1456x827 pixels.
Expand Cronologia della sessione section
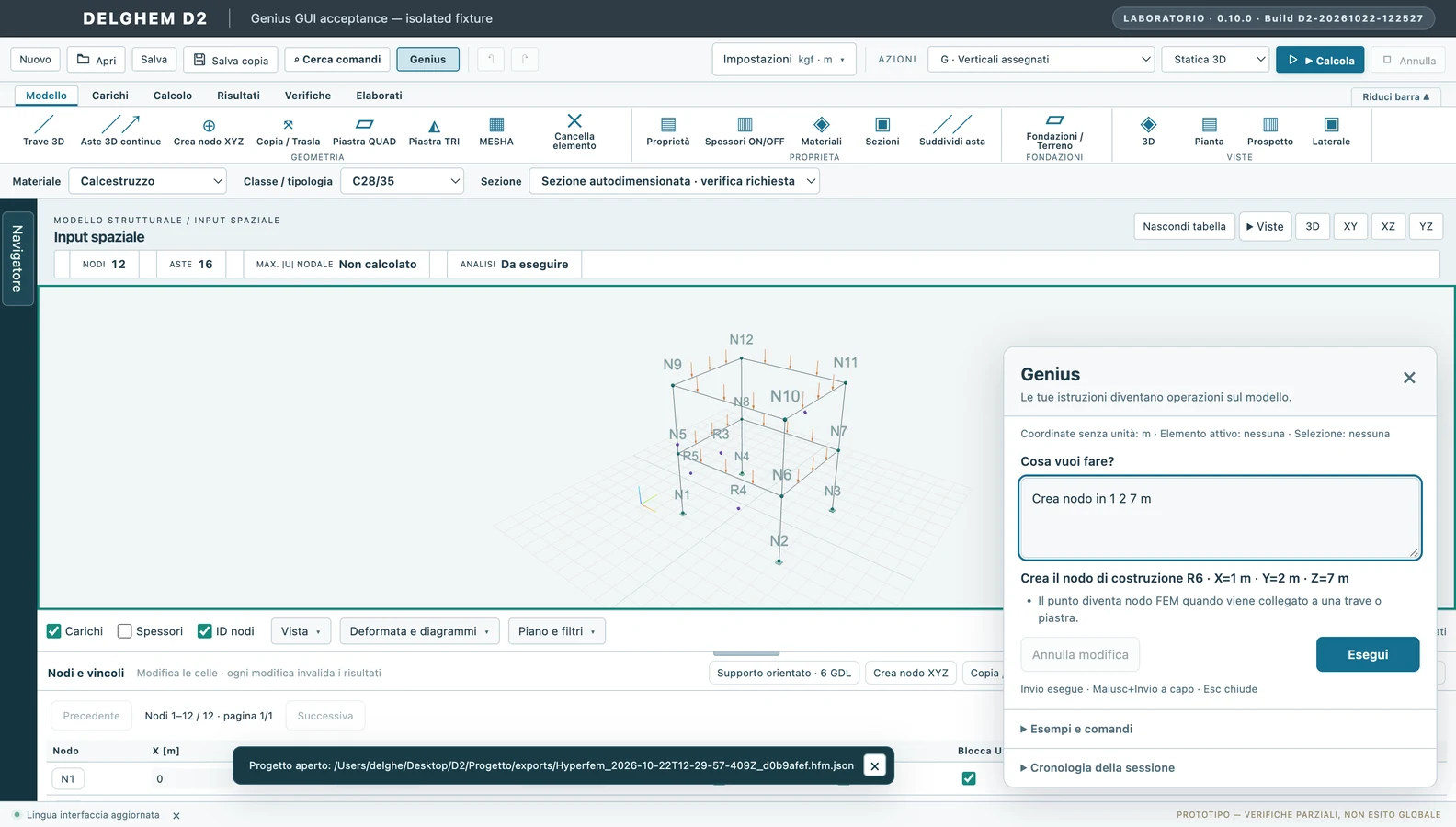pyautogui.click(x=1102, y=767)
